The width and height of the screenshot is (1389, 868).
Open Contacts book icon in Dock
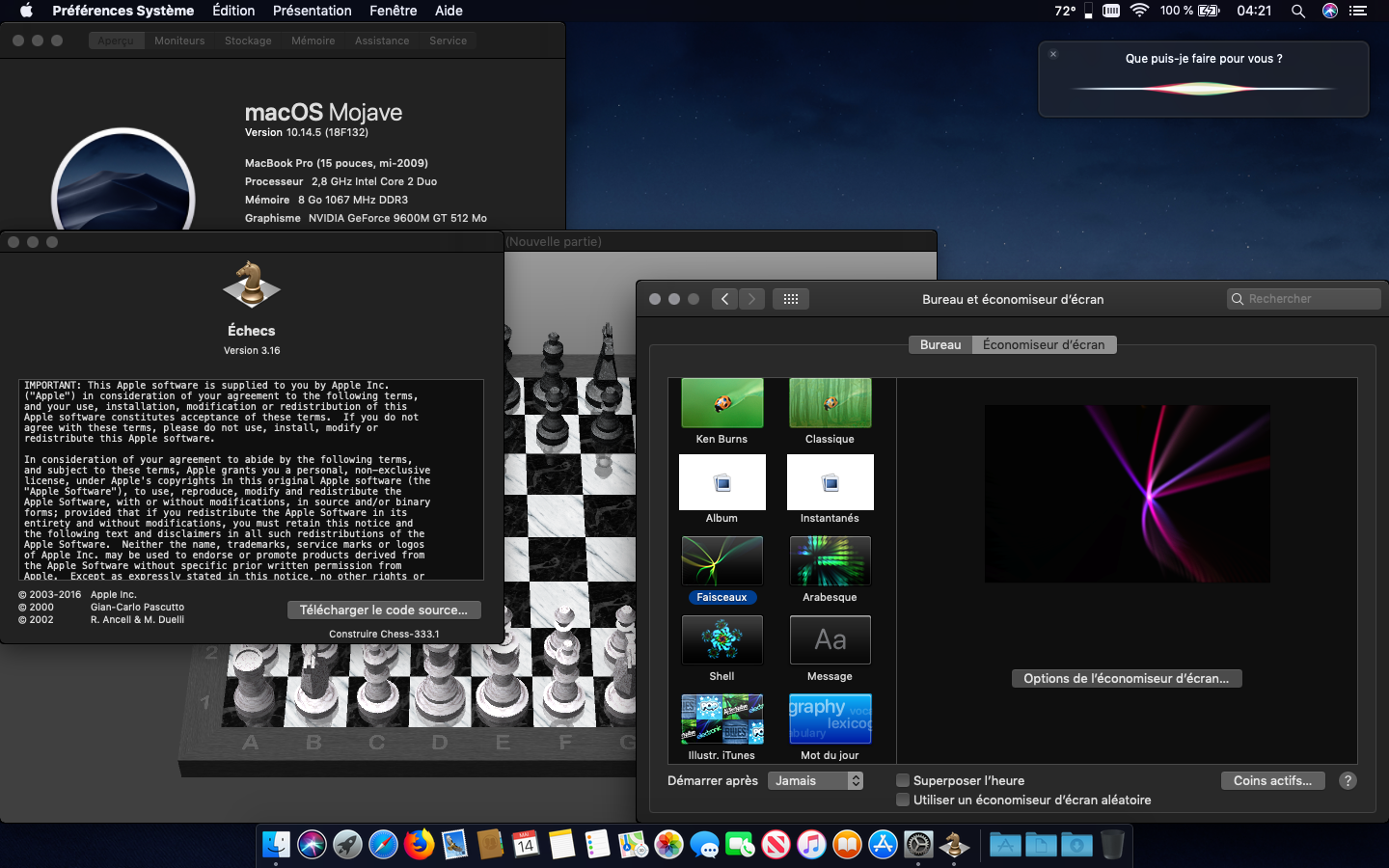490,845
